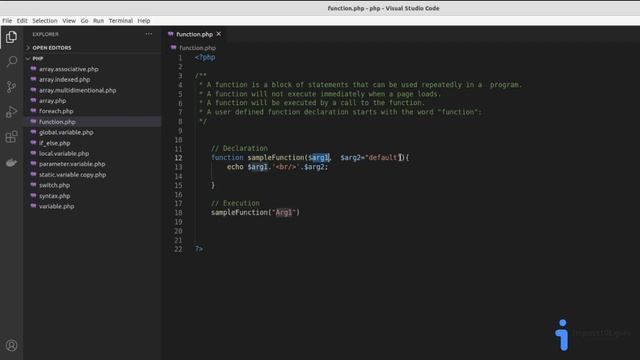
Task: Click the // Execution comment
Action: click(235, 203)
